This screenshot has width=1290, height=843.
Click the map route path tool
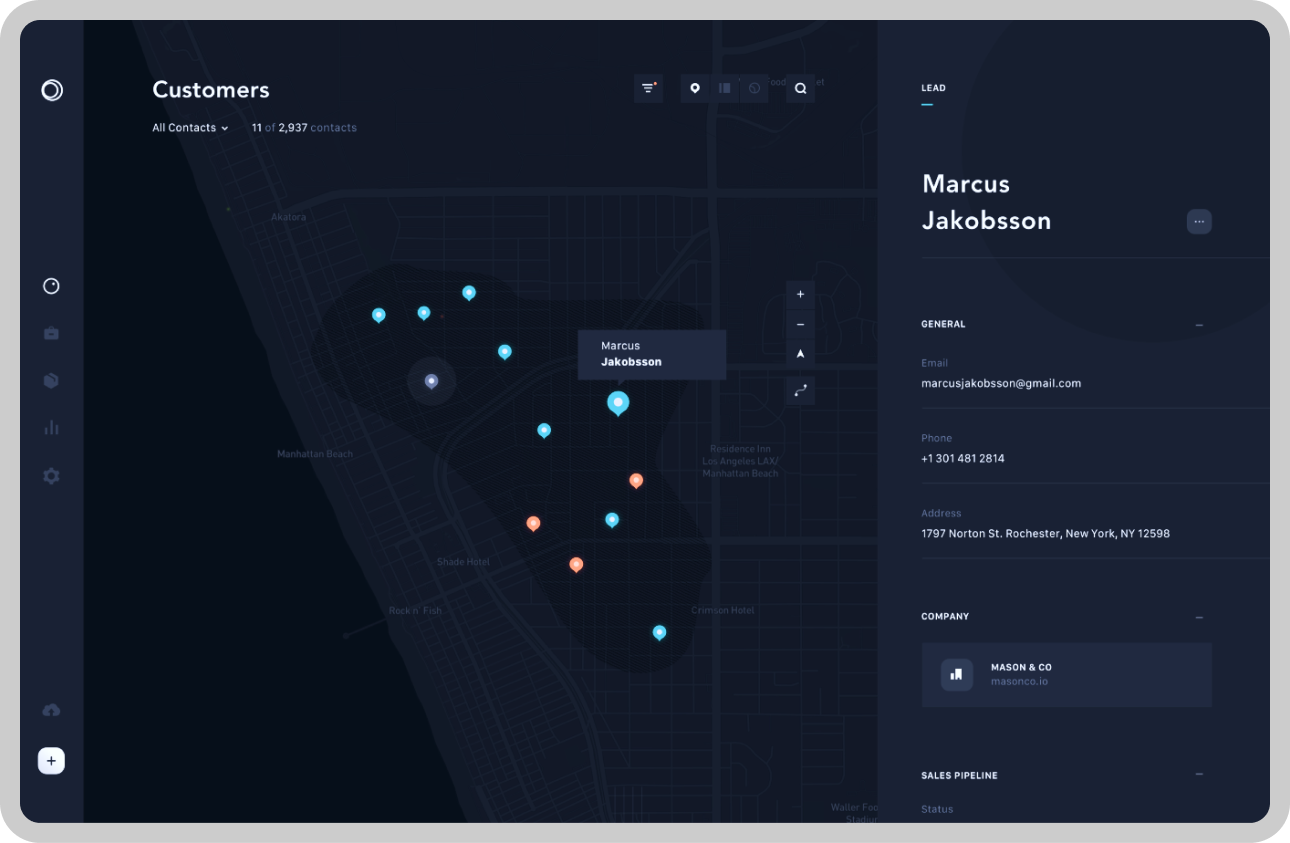[800, 391]
